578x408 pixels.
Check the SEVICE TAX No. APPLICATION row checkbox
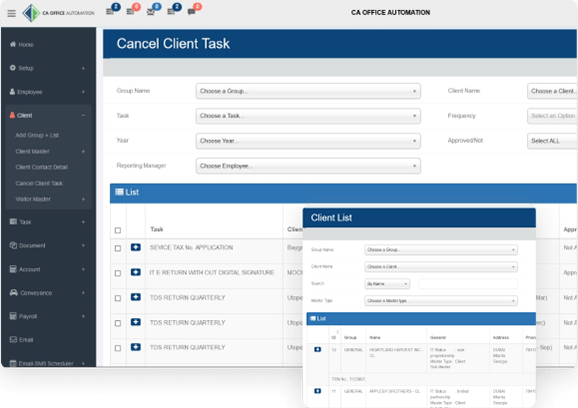(x=118, y=248)
